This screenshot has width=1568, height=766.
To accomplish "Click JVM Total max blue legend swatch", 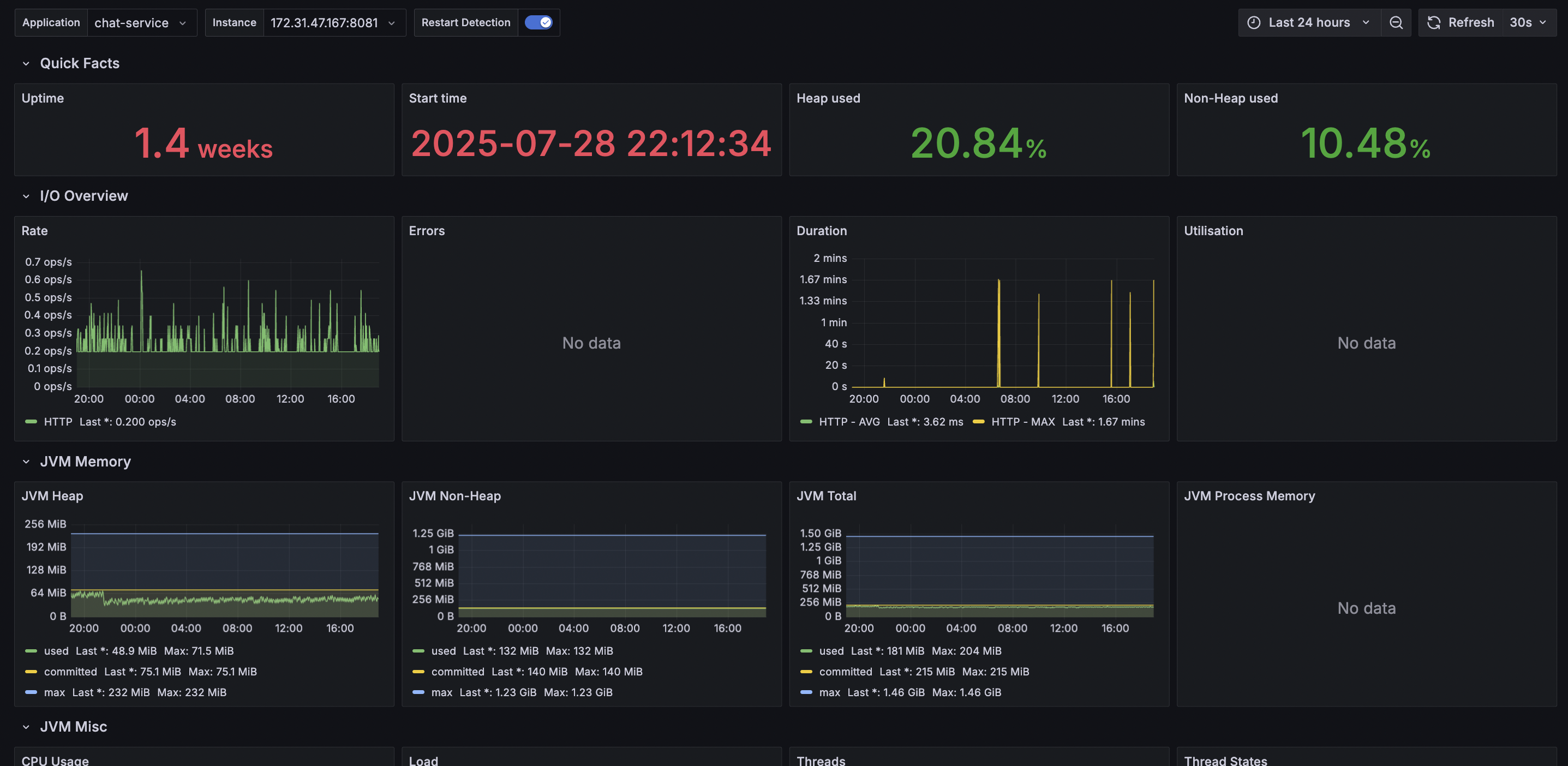I will pos(806,692).
